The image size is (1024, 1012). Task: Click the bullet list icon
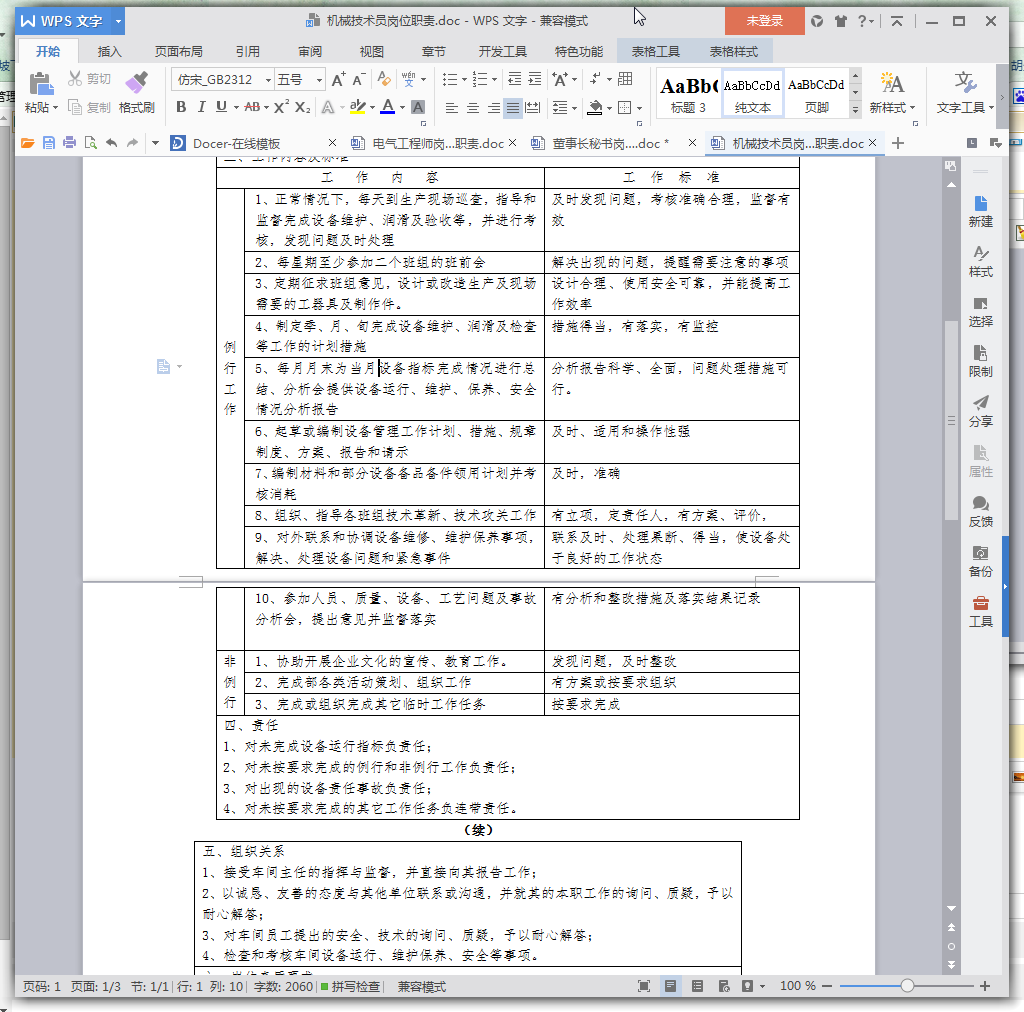(449, 80)
